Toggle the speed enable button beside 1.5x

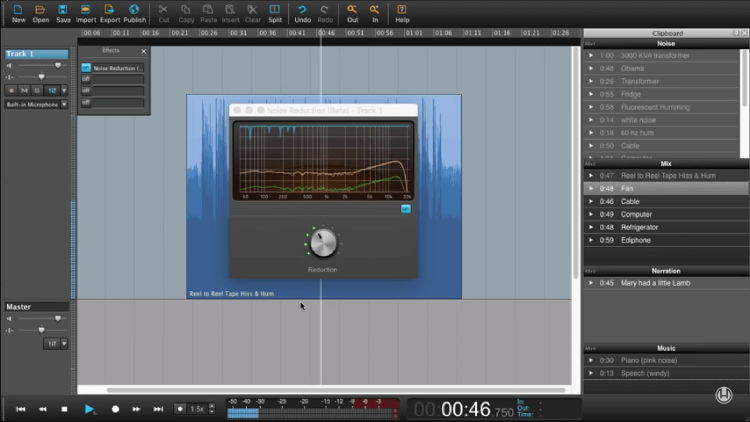click(x=180, y=409)
